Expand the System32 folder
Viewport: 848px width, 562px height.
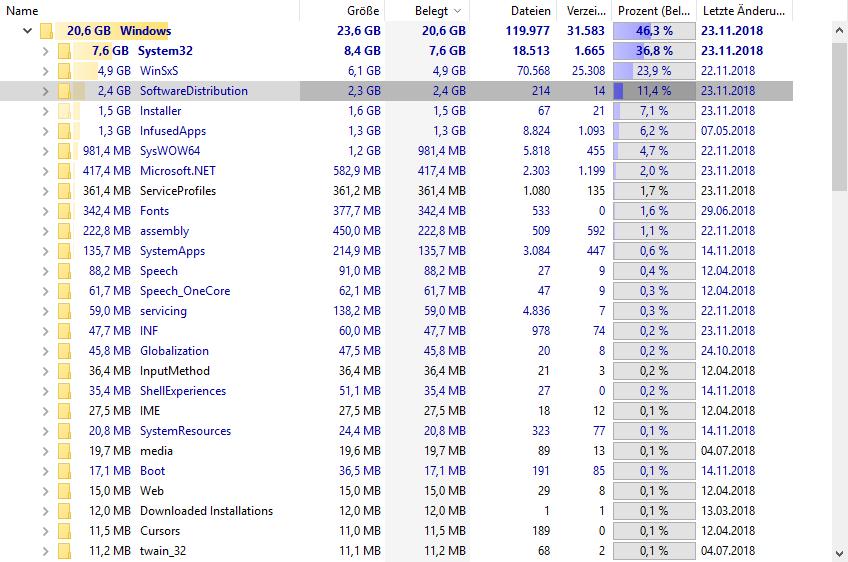[x=45, y=51]
